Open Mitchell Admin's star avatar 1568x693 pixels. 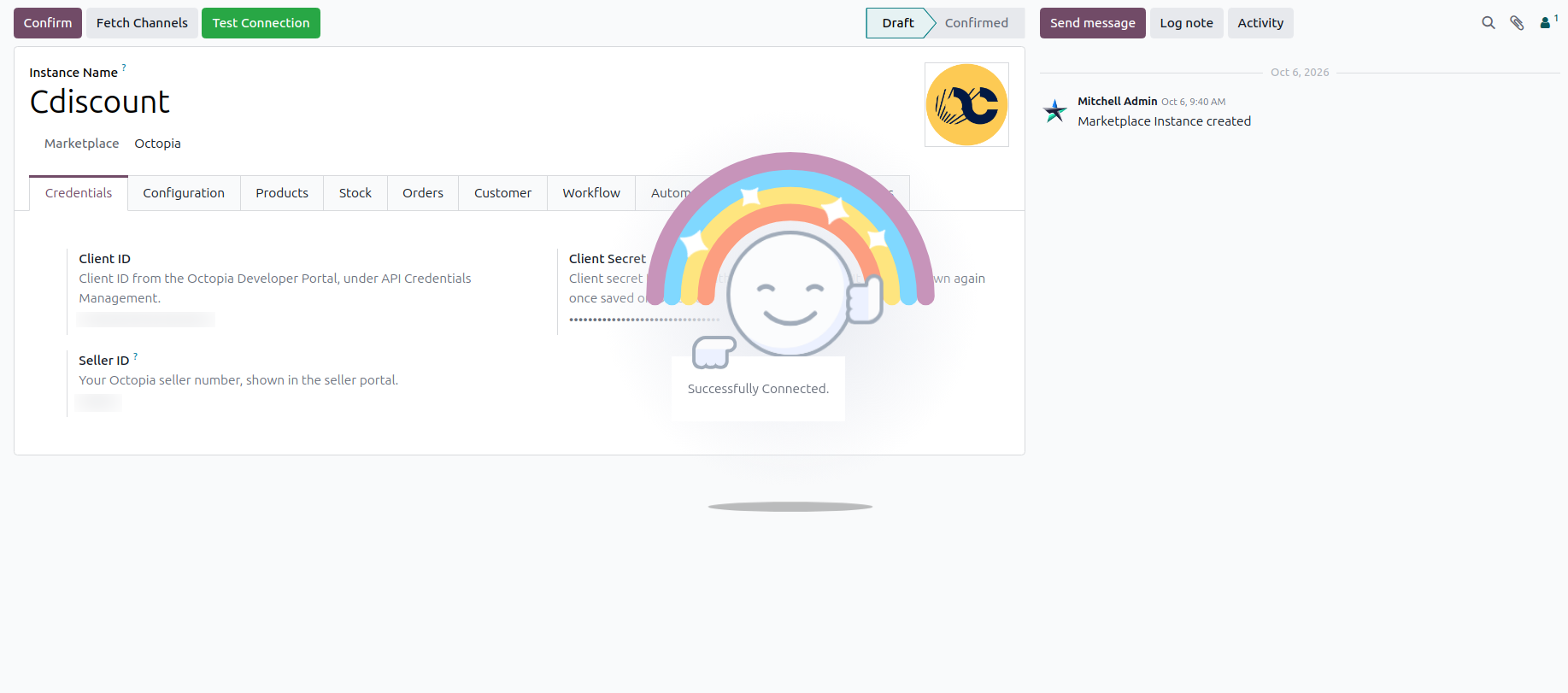1055,110
